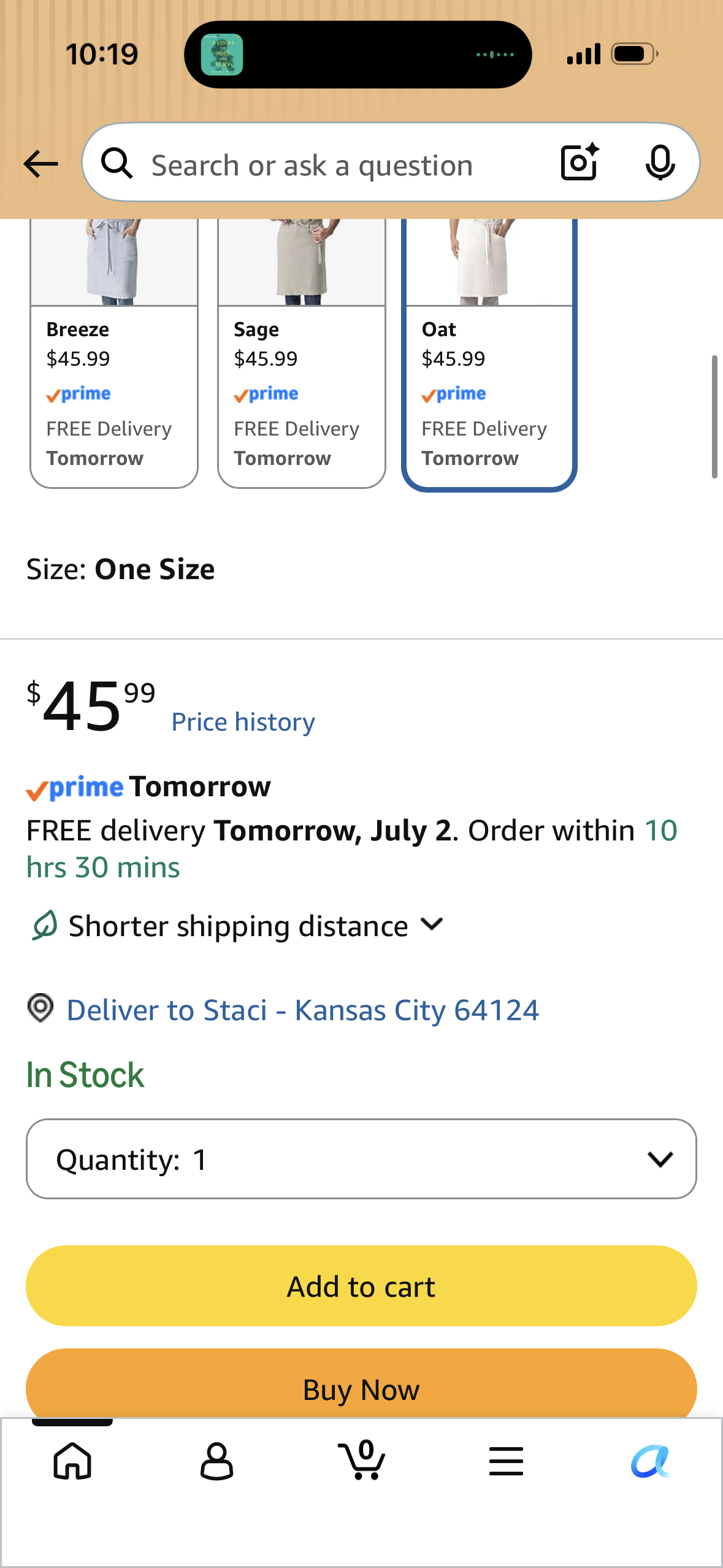Tap the microphone voice search icon
This screenshot has height=1568, width=723.
click(x=660, y=163)
